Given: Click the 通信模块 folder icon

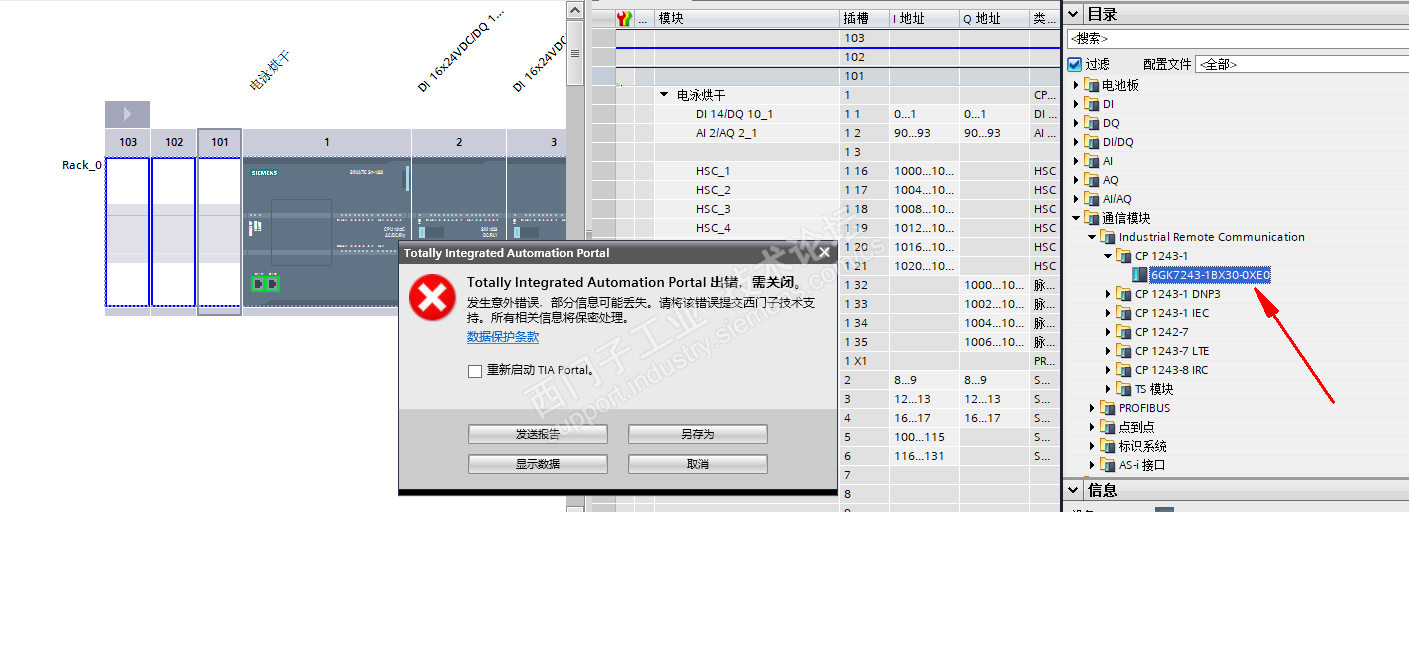Looking at the screenshot, I should [x=1093, y=218].
